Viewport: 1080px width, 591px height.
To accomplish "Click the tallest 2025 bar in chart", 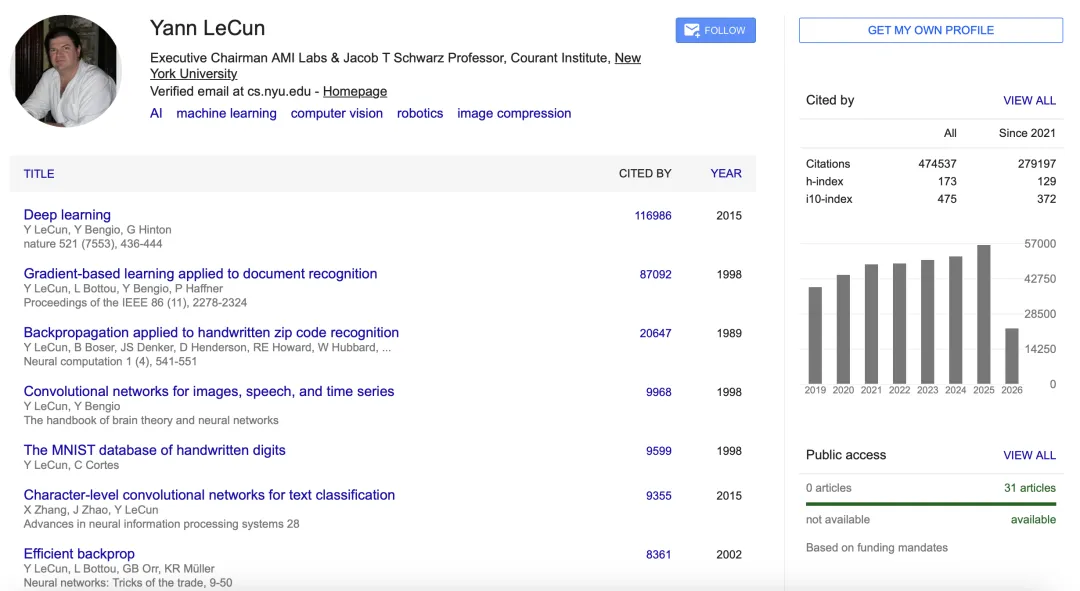I will coord(984,314).
